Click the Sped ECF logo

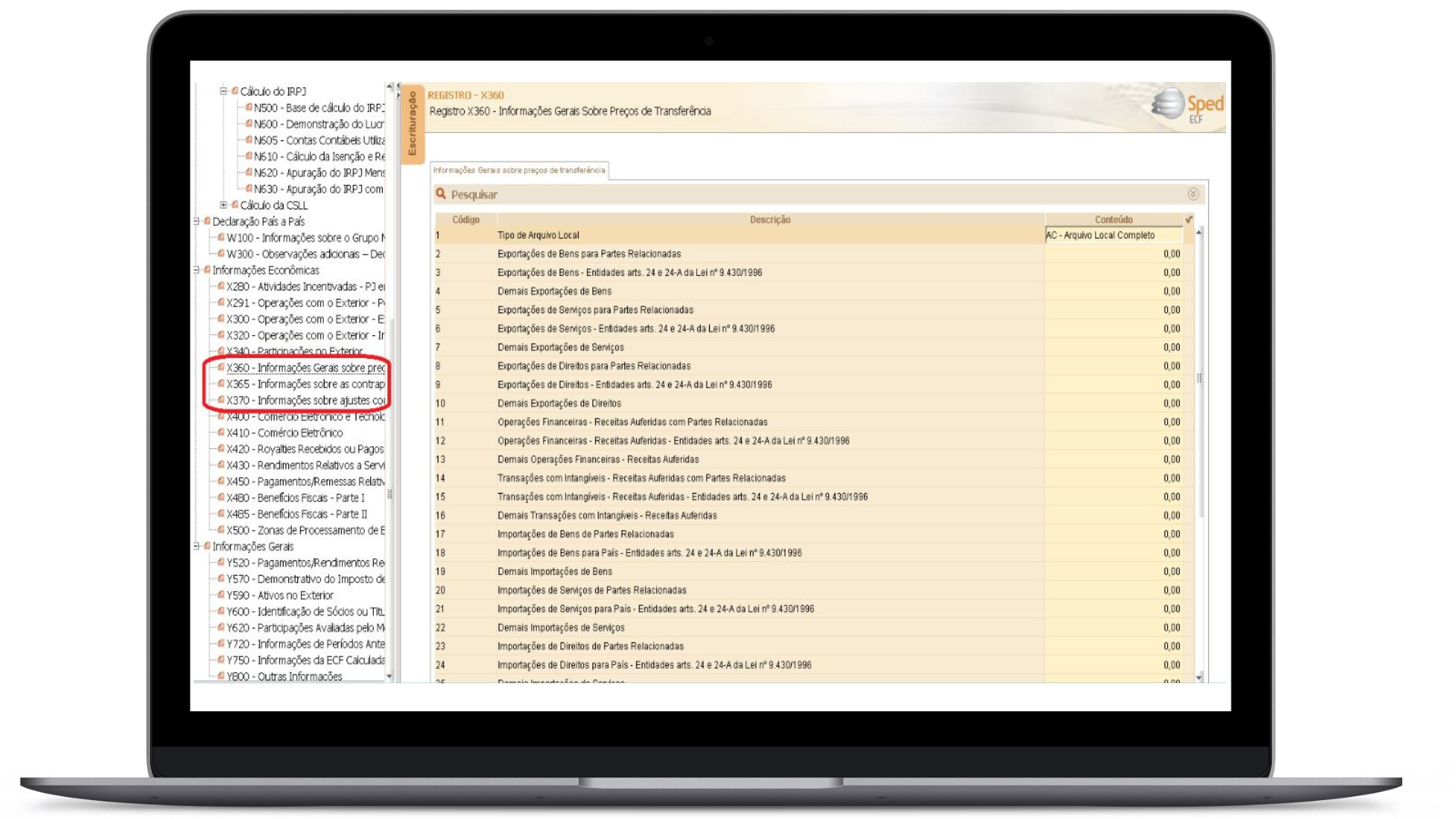(1188, 106)
